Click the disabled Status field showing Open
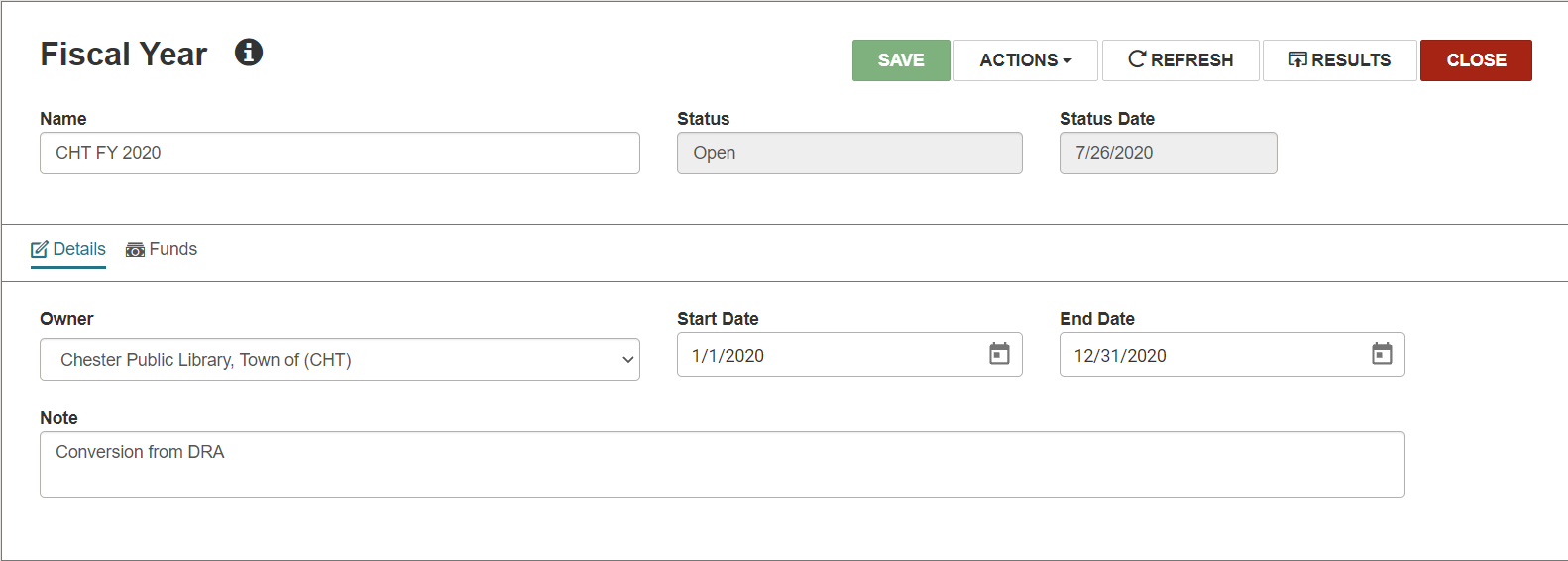This screenshot has height=561, width=1568. 849,153
